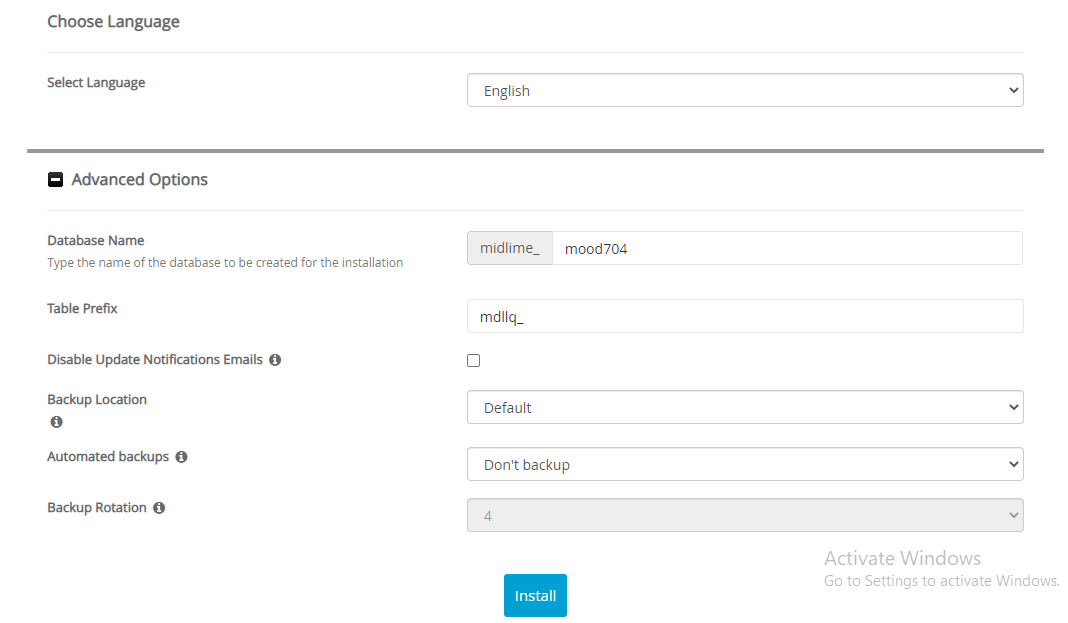Click the Choose Language section heading
This screenshot has height=623, width=1068.
click(x=113, y=21)
